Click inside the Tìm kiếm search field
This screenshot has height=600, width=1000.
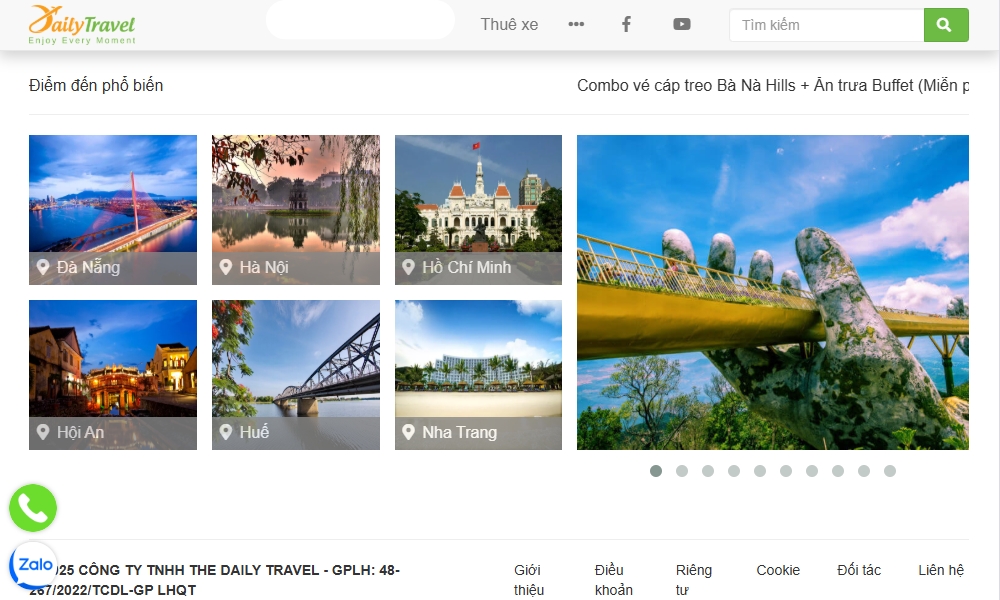826,25
